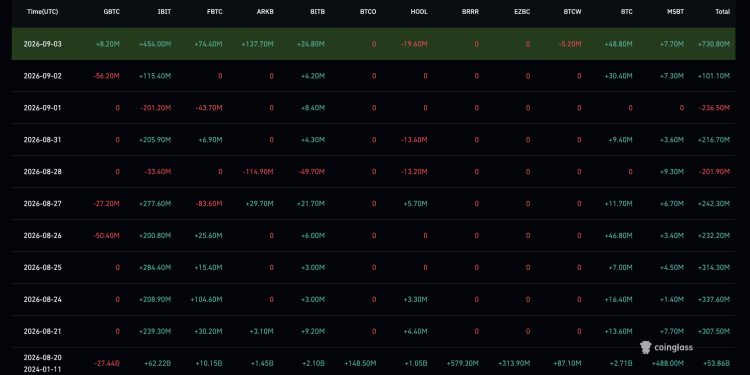Click the +137.70M ARKB value

point(257,44)
